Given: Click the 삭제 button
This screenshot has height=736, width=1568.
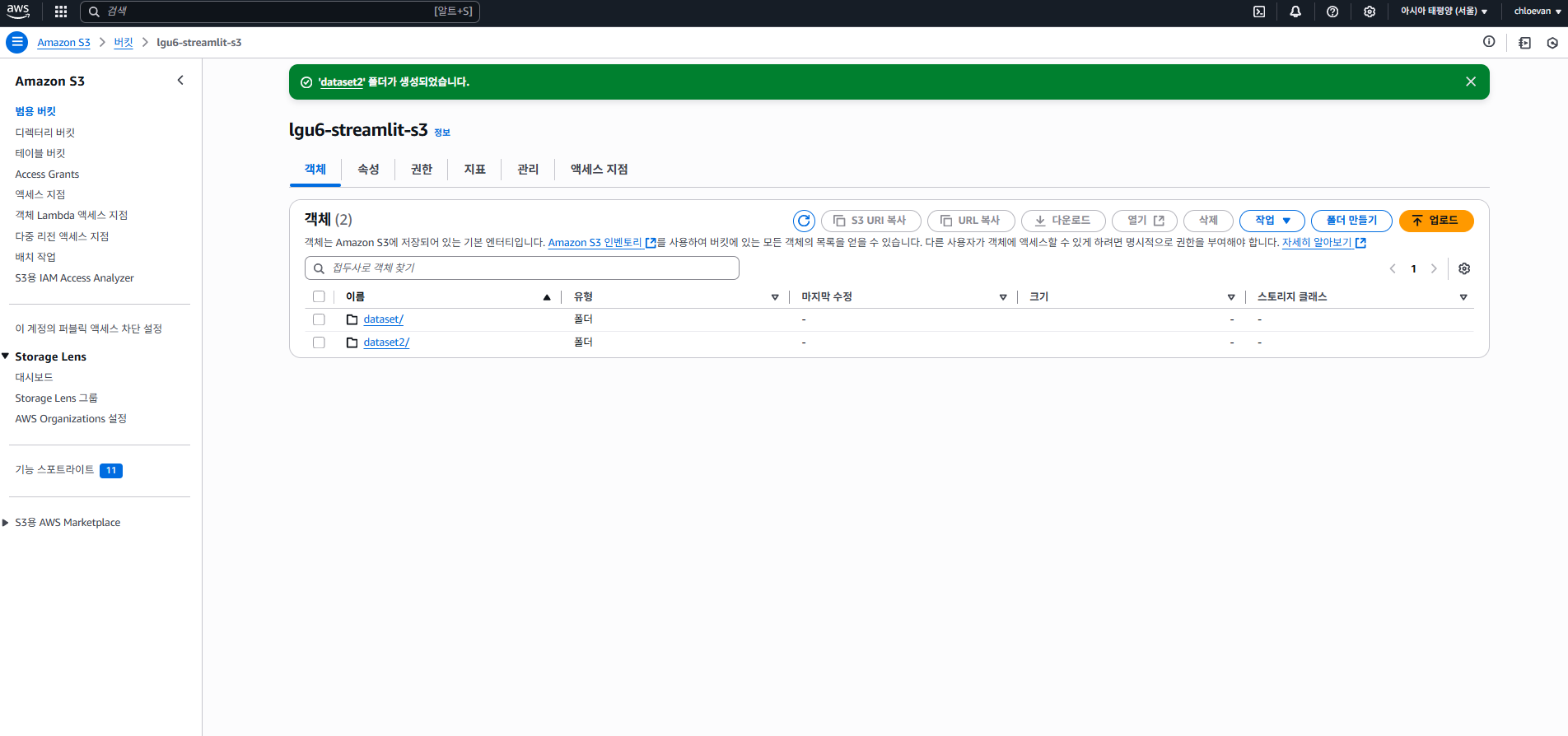Looking at the screenshot, I should [x=1208, y=221].
